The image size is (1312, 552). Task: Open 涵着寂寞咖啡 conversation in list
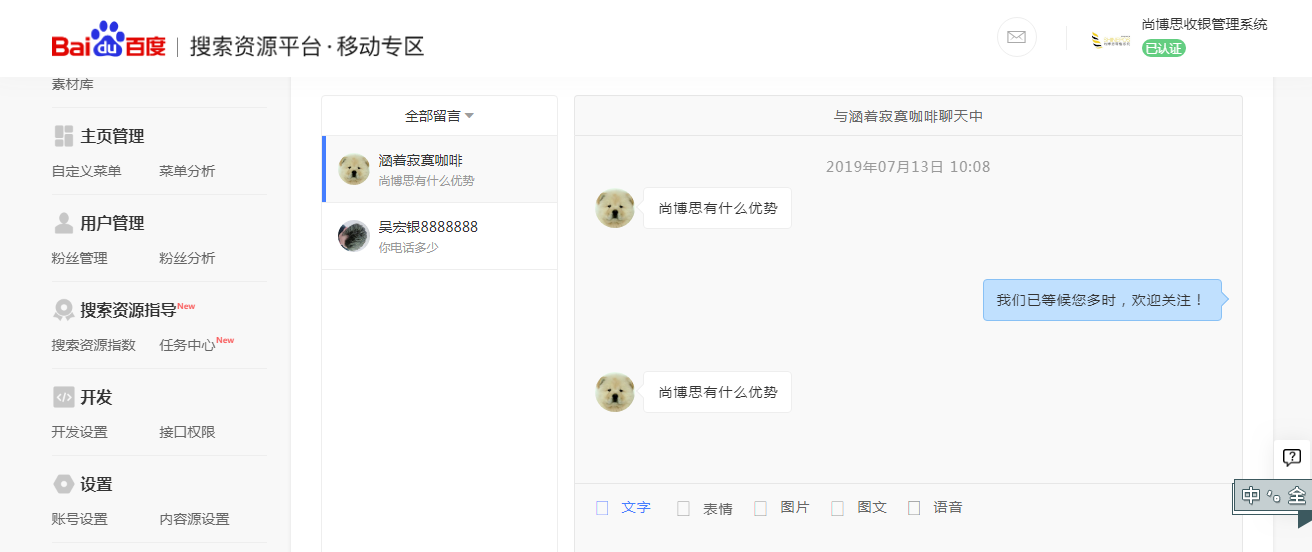[440, 169]
